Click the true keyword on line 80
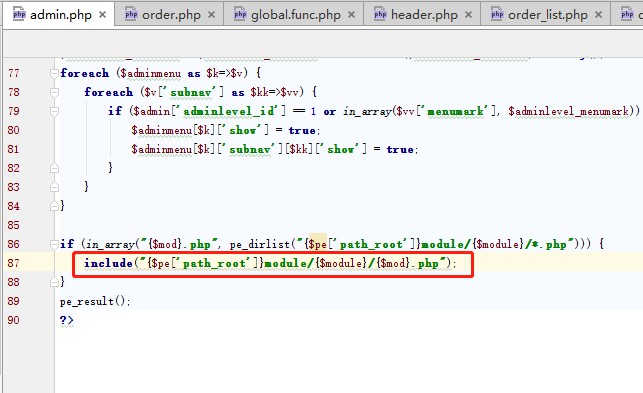643x393 pixels. [x=302, y=130]
